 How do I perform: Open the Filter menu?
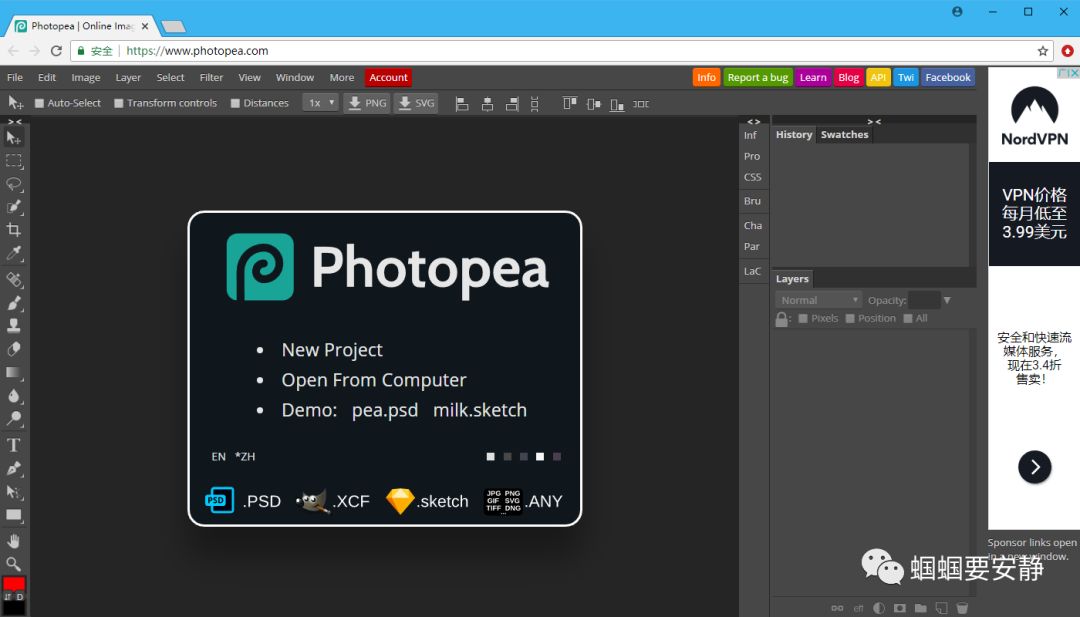pyautogui.click(x=211, y=77)
